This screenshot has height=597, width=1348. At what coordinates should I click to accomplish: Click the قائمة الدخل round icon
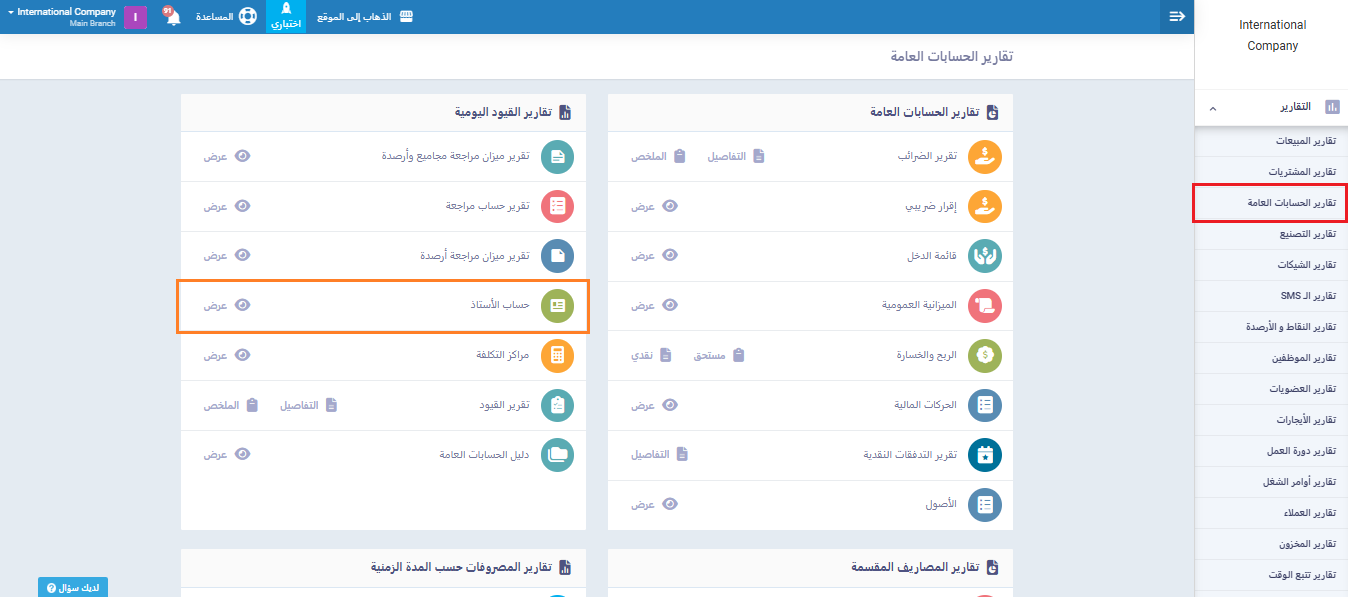click(x=985, y=256)
